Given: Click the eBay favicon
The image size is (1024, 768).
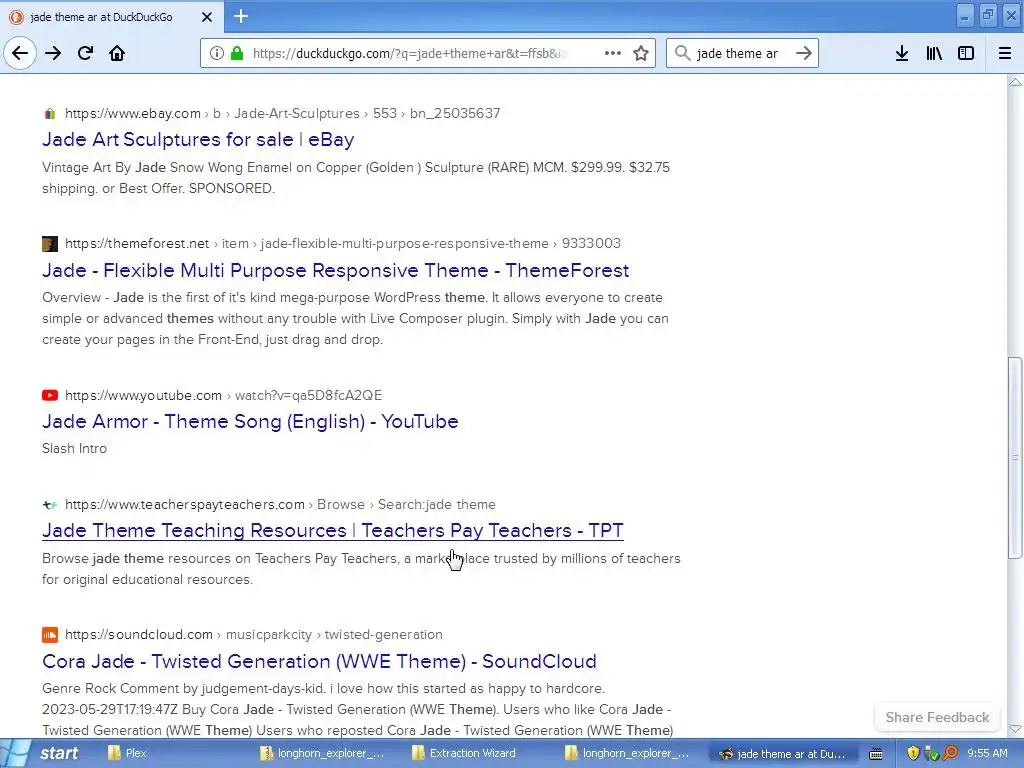Looking at the screenshot, I should [x=50, y=114].
